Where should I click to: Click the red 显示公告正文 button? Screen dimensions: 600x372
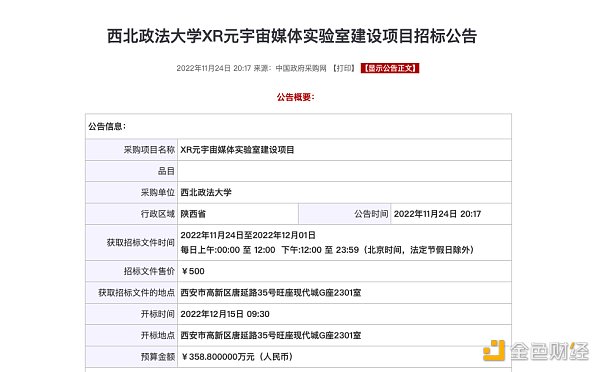390,68
